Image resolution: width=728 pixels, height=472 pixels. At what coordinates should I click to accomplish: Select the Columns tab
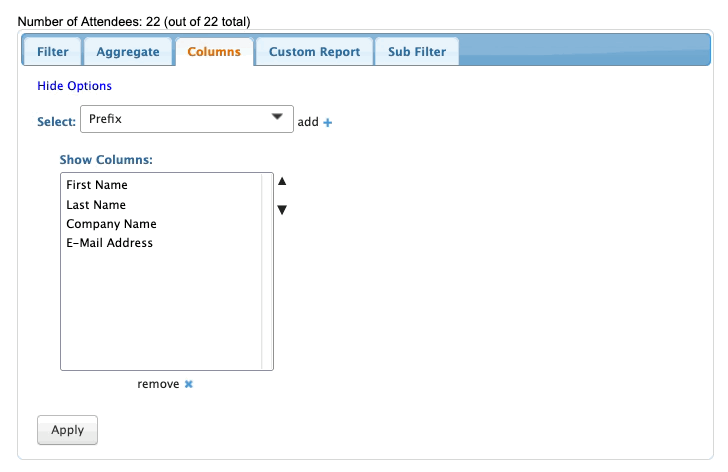tap(214, 52)
